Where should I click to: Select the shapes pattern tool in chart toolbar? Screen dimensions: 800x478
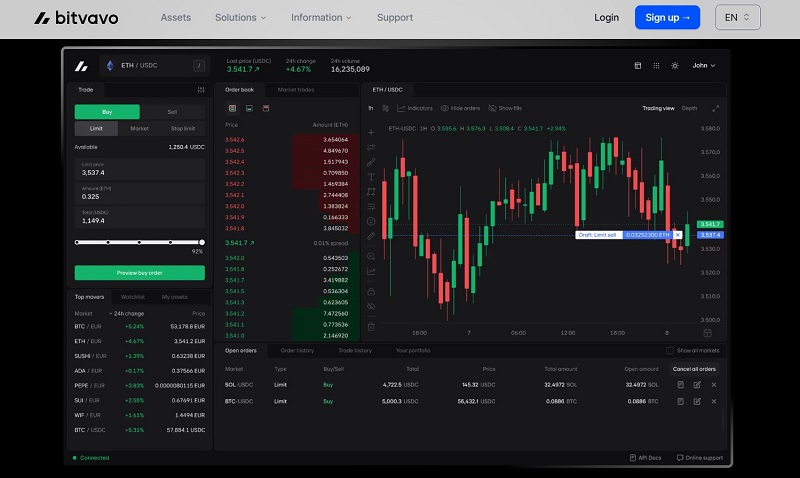pos(371,192)
